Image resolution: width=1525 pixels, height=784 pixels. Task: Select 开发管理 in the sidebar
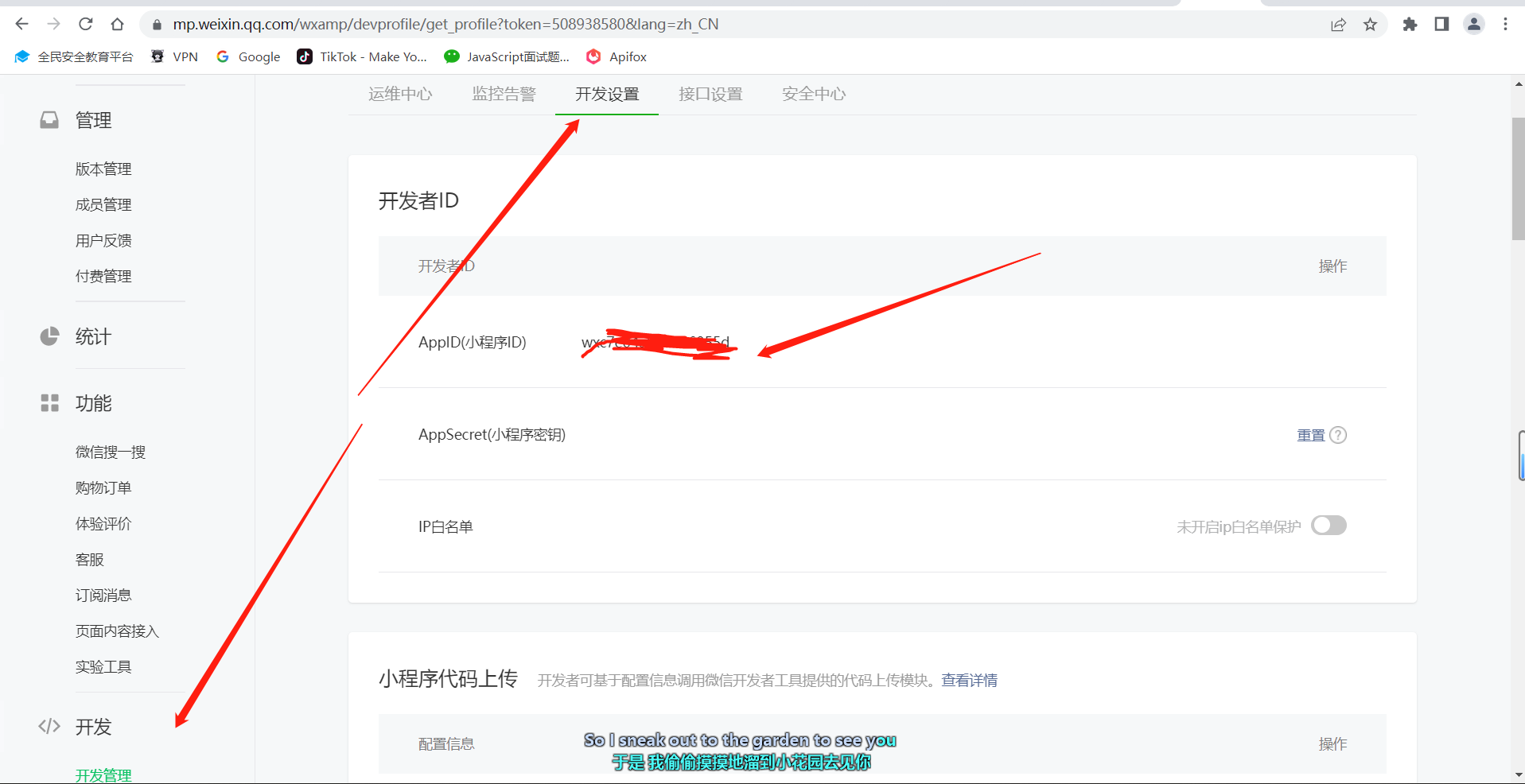pyautogui.click(x=103, y=774)
